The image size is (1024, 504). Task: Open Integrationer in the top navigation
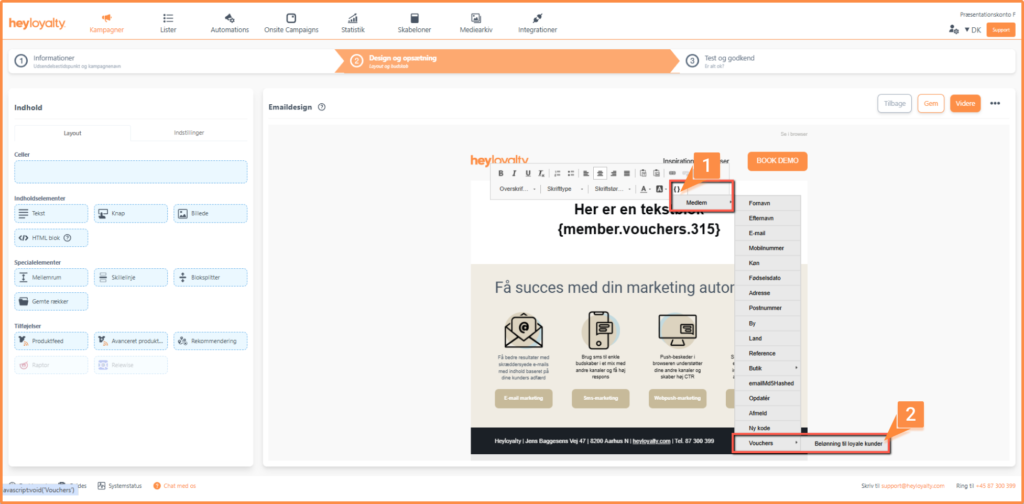click(x=537, y=23)
